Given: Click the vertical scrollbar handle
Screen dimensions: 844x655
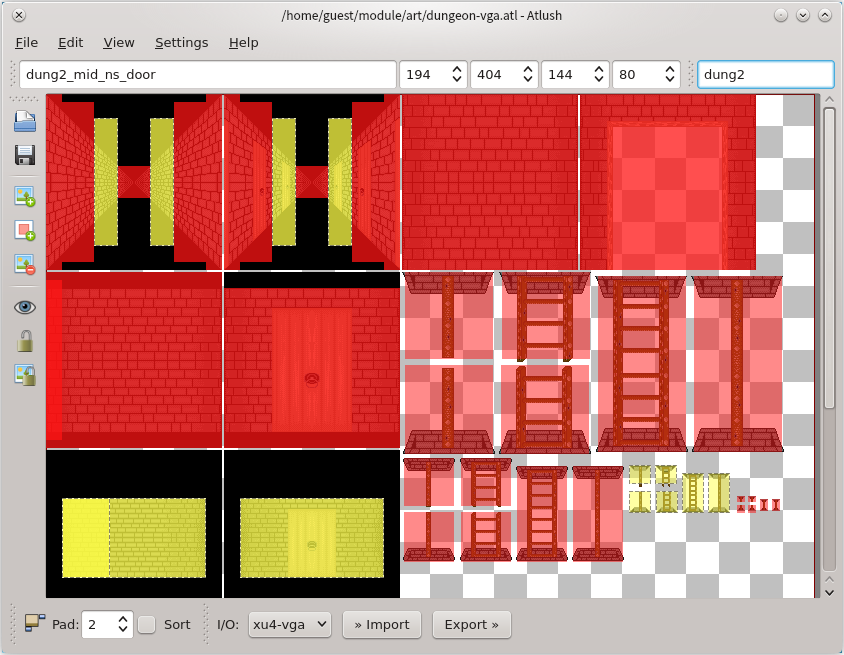Looking at the screenshot, I should pyautogui.click(x=829, y=257).
